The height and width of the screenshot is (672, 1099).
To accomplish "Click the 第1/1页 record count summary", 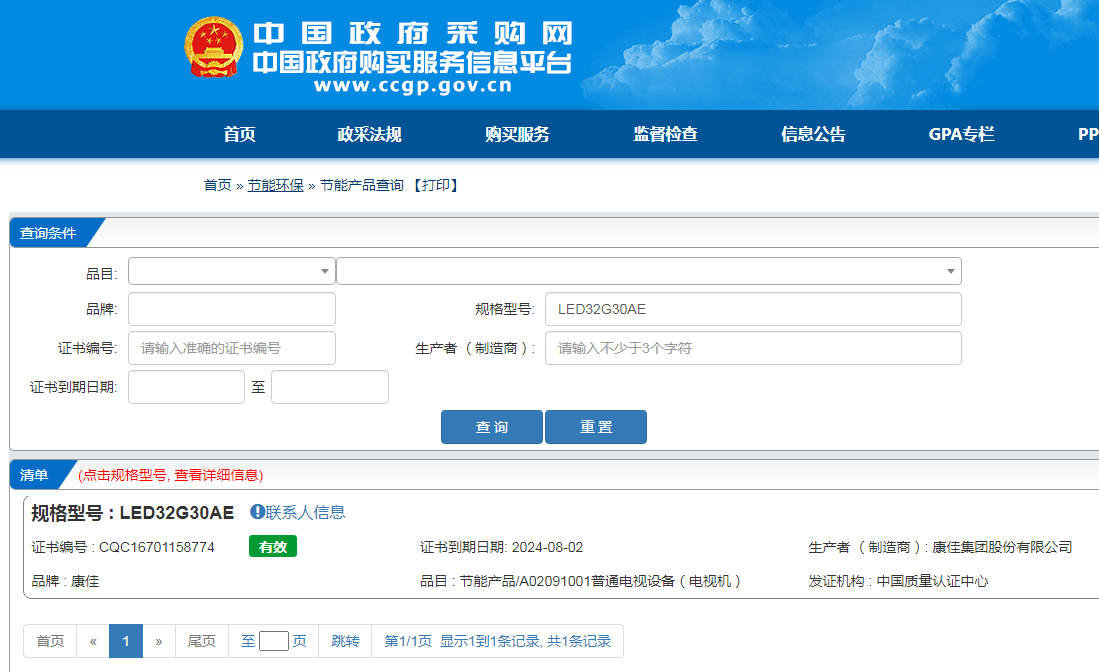I will (x=498, y=641).
